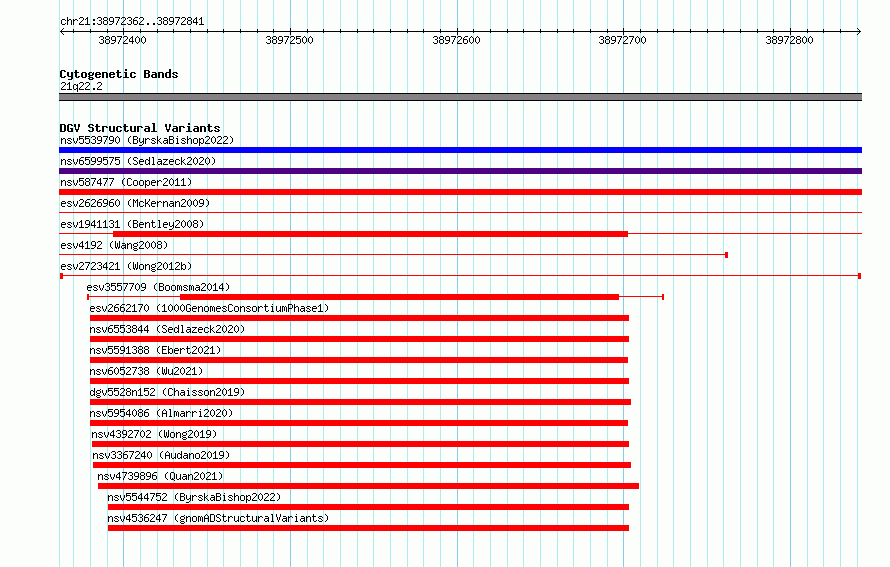Click the nsv5539790 (ByrskaBishop2022) variant label
890x567 pixels.
[x=147, y=140]
